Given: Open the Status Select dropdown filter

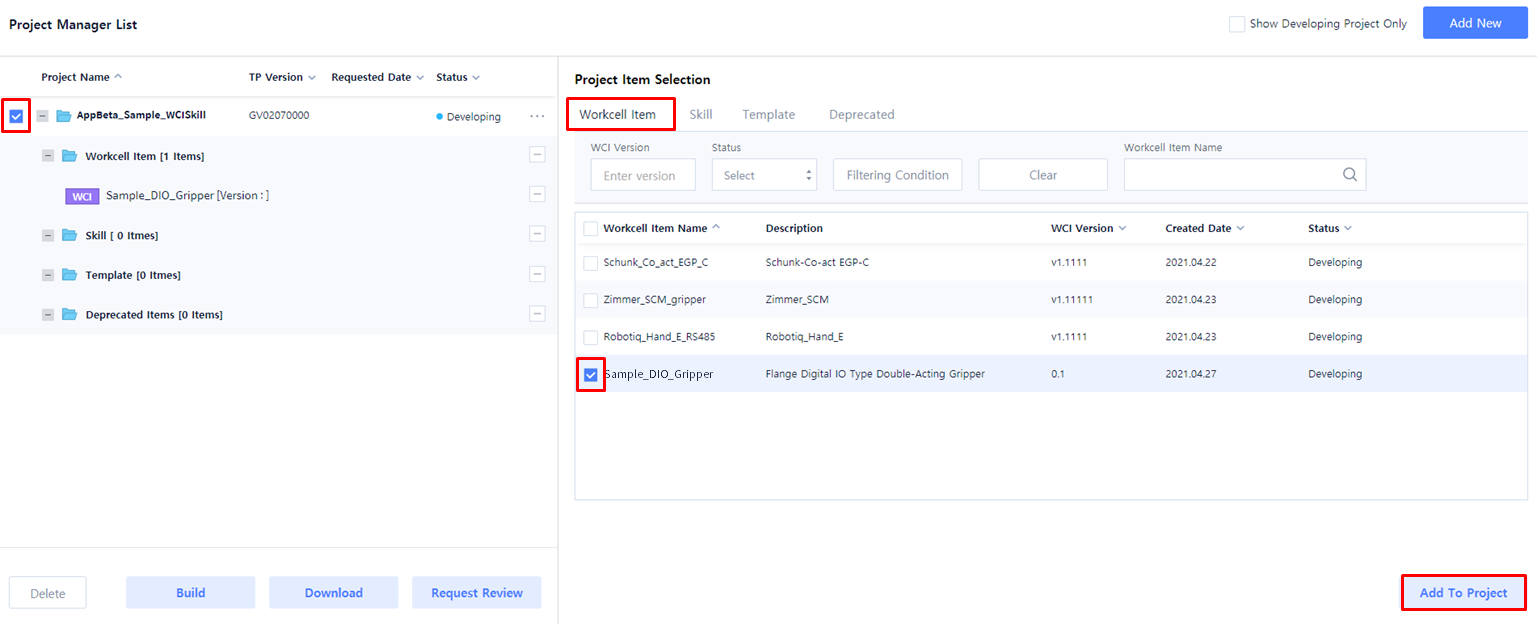Looking at the screenshot, I should pos(764,175).
